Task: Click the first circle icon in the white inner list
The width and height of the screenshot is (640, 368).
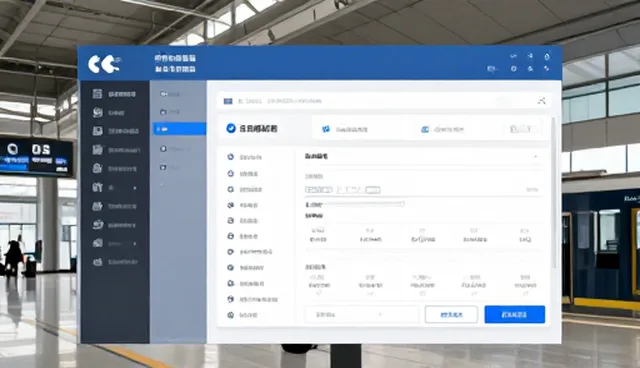Action: tap(231, 157)
